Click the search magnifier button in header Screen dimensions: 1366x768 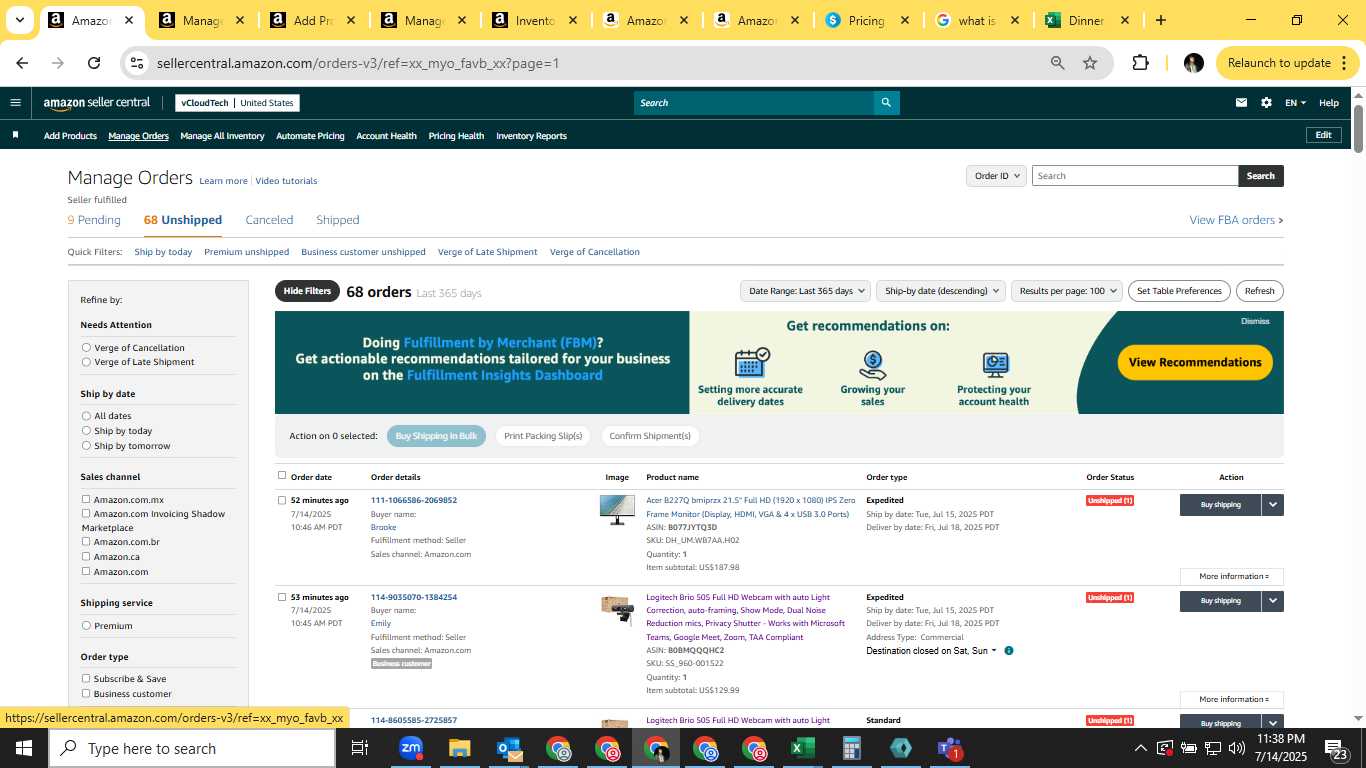886,102
